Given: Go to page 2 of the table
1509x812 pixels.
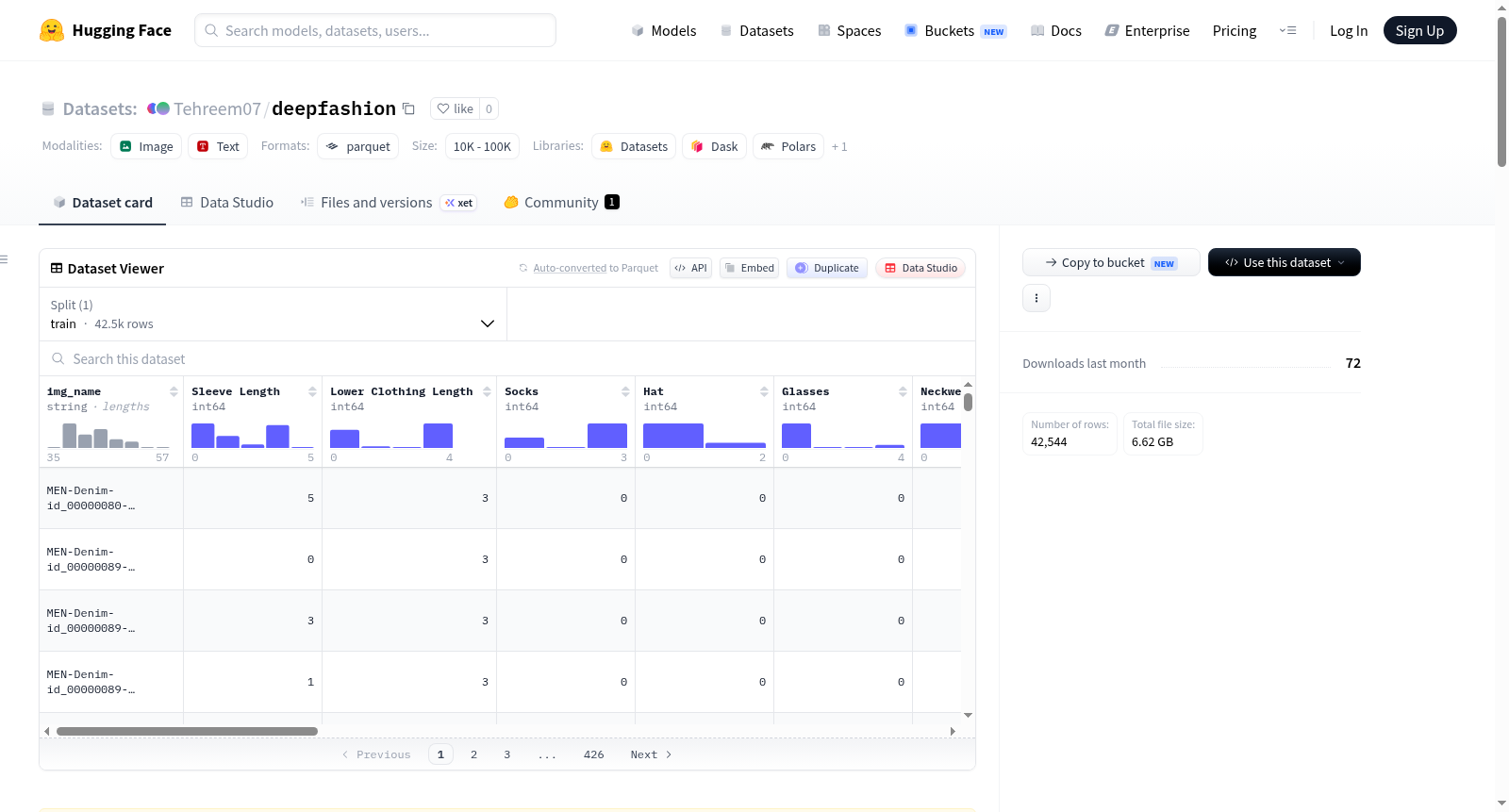Looking at the screenshot, I should tap(473, 754).
